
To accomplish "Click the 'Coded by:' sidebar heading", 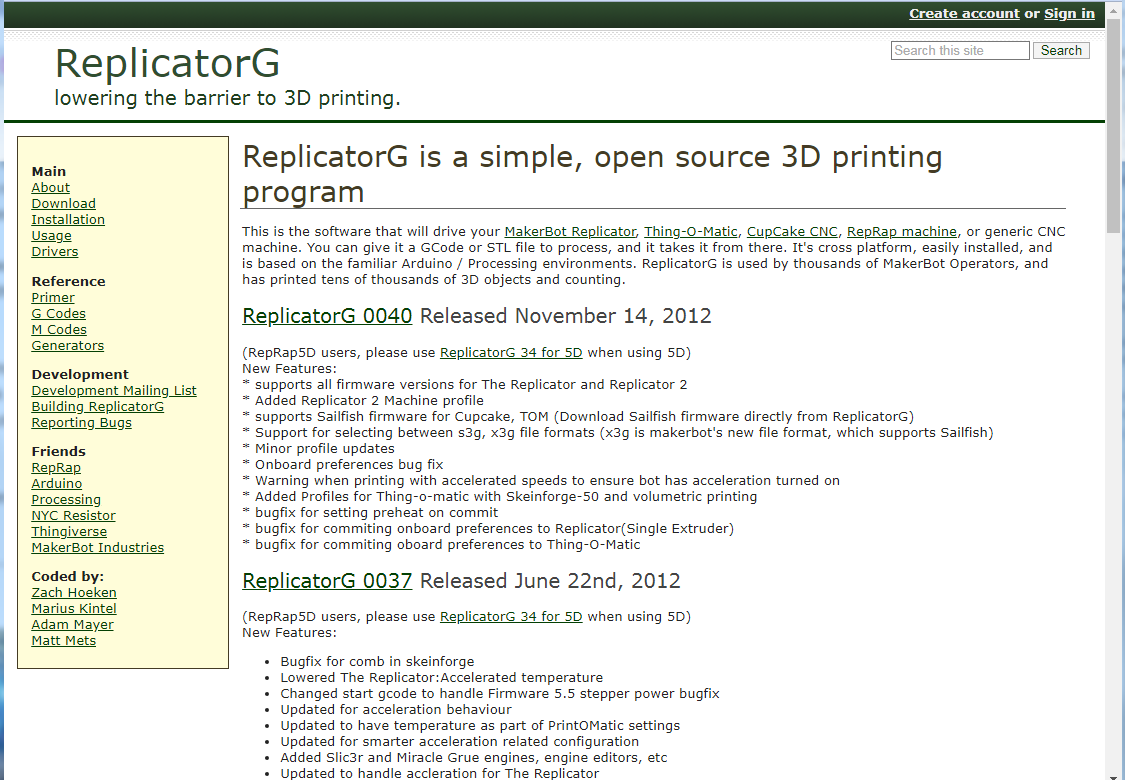I will click(67, 576).
